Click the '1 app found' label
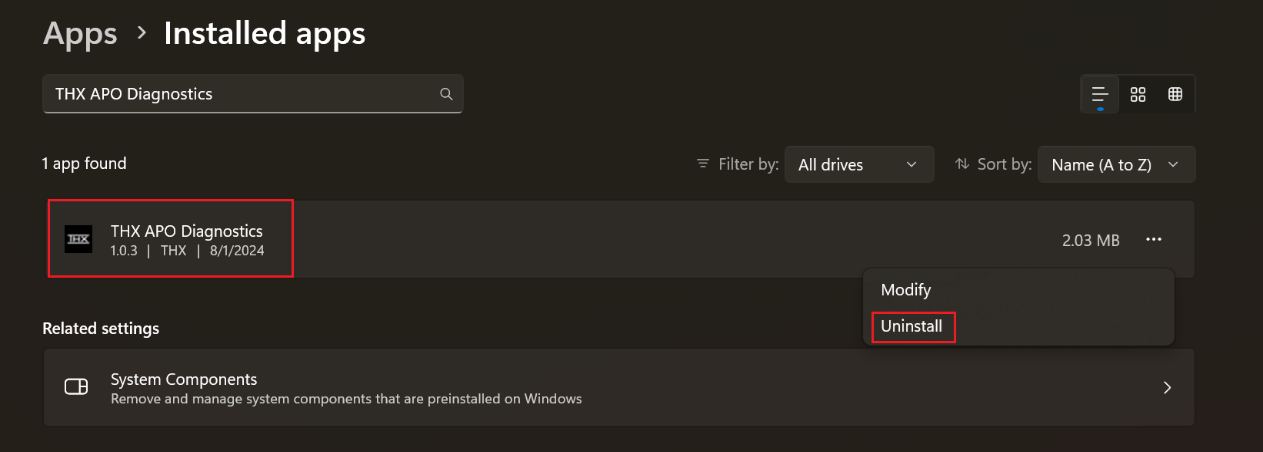This screenshot has height=452, width=1263. pos(84,163)
